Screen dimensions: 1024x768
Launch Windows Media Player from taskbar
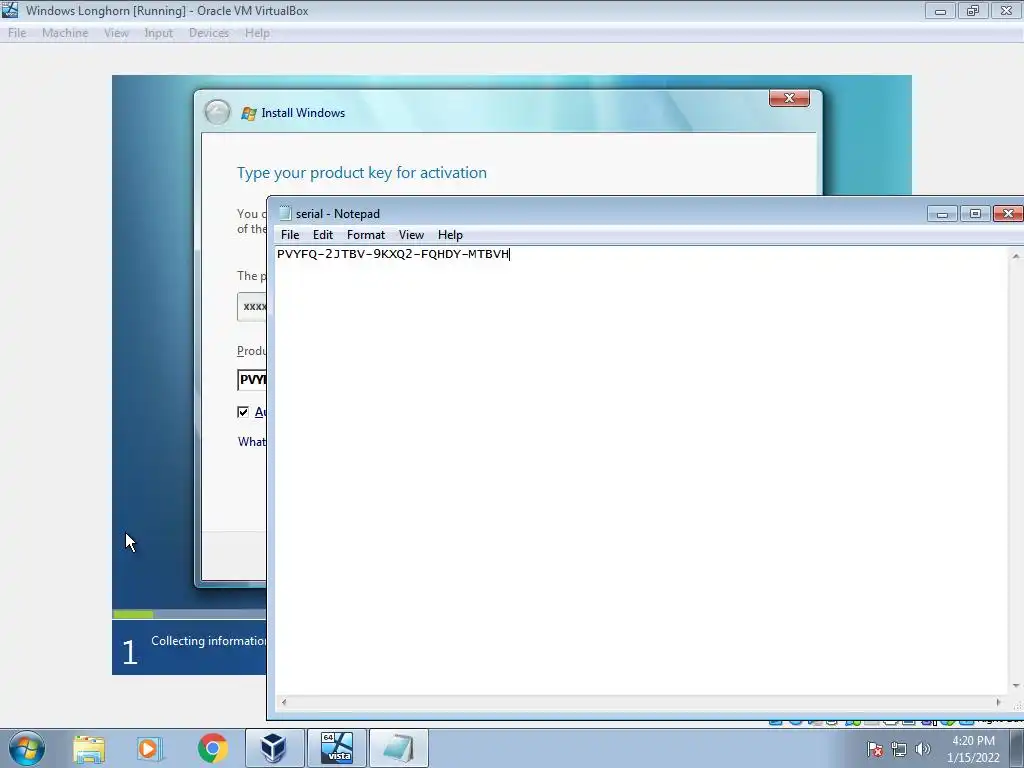[150, 749]
